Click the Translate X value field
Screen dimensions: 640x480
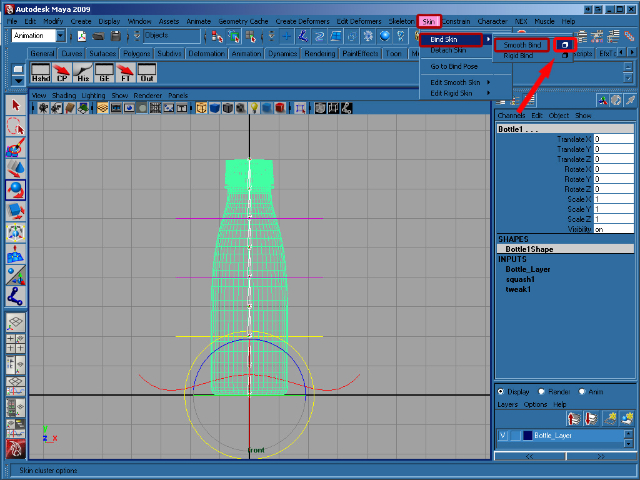(613, 139)
